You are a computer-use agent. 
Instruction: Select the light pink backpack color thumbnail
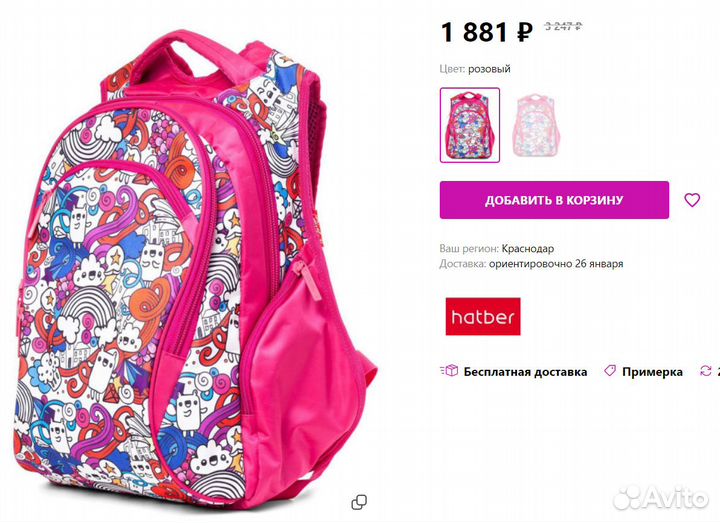536,125
